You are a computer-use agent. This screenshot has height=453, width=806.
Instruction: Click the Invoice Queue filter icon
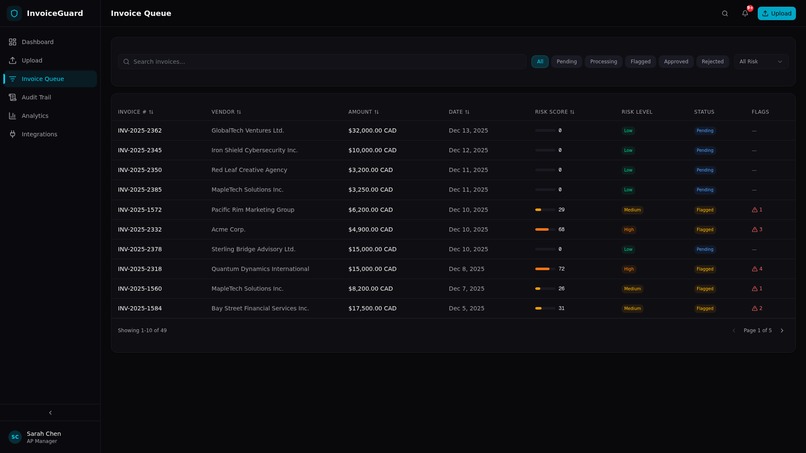pos(12,79)
